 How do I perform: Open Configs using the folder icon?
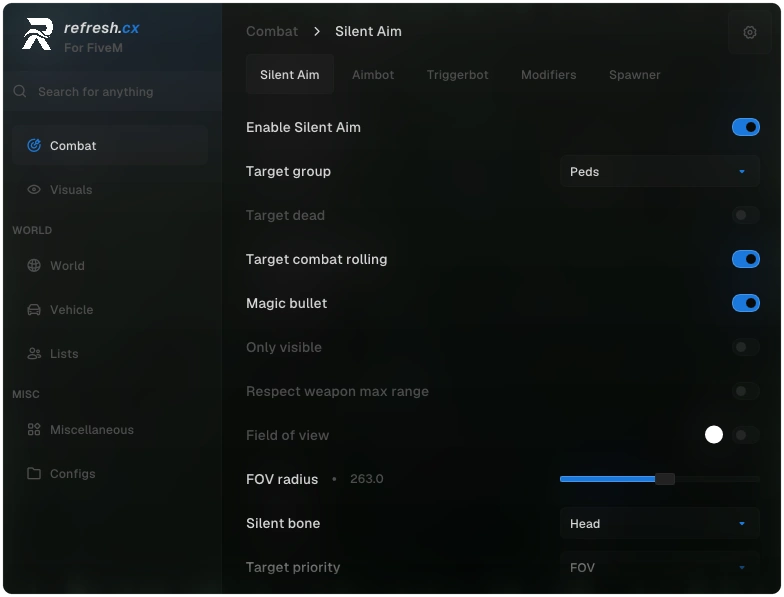34,474
